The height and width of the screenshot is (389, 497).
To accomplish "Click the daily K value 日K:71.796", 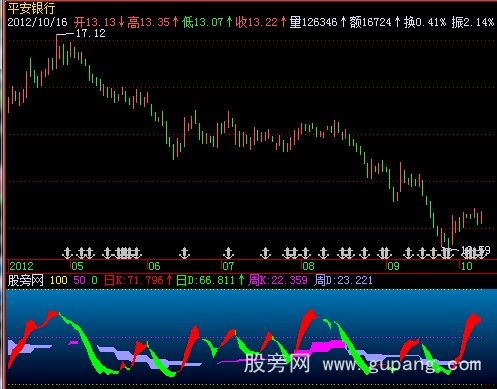I will (x=134, y=280).
